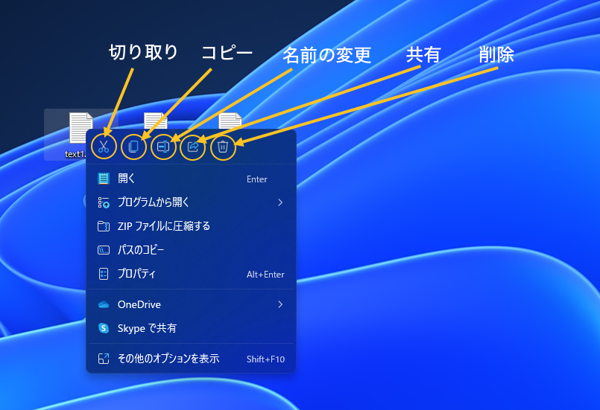Click the OneDrive cloud icon
The height and width of the screenshot is (410, 600).
[x=103, y=305]
